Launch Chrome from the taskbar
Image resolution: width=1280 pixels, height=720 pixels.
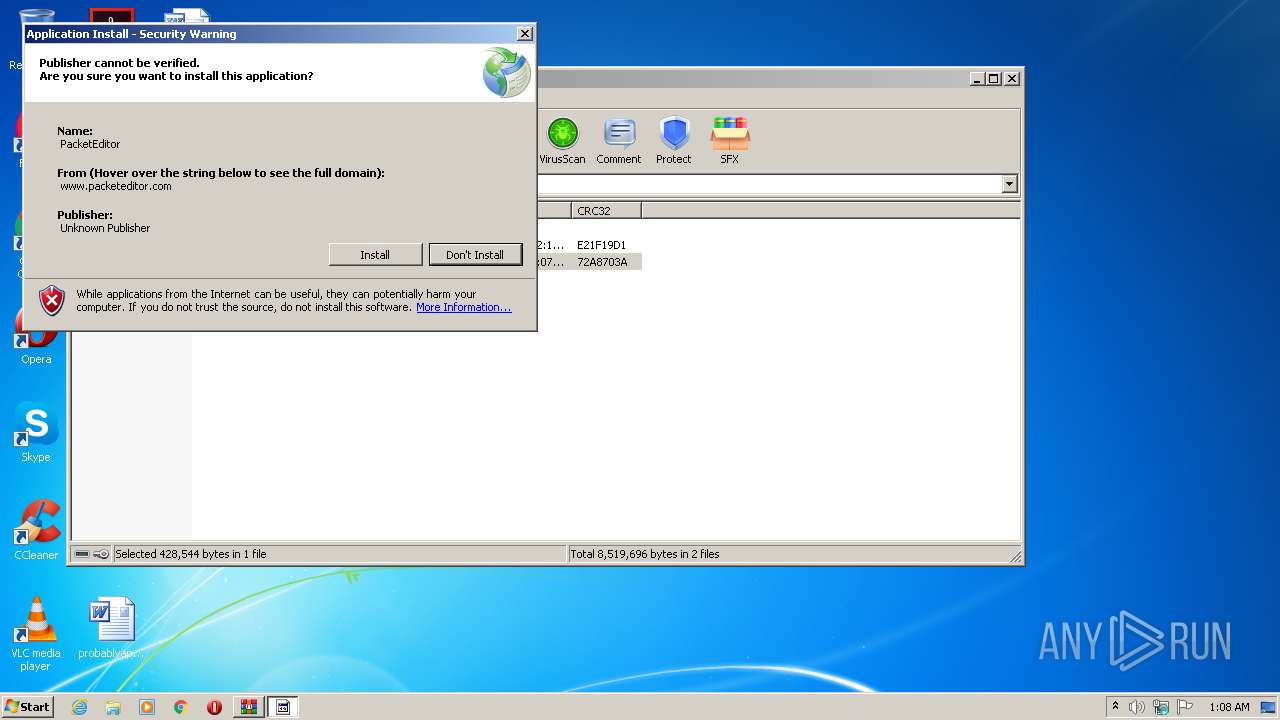pyautogui.click(x=181, y=707)
